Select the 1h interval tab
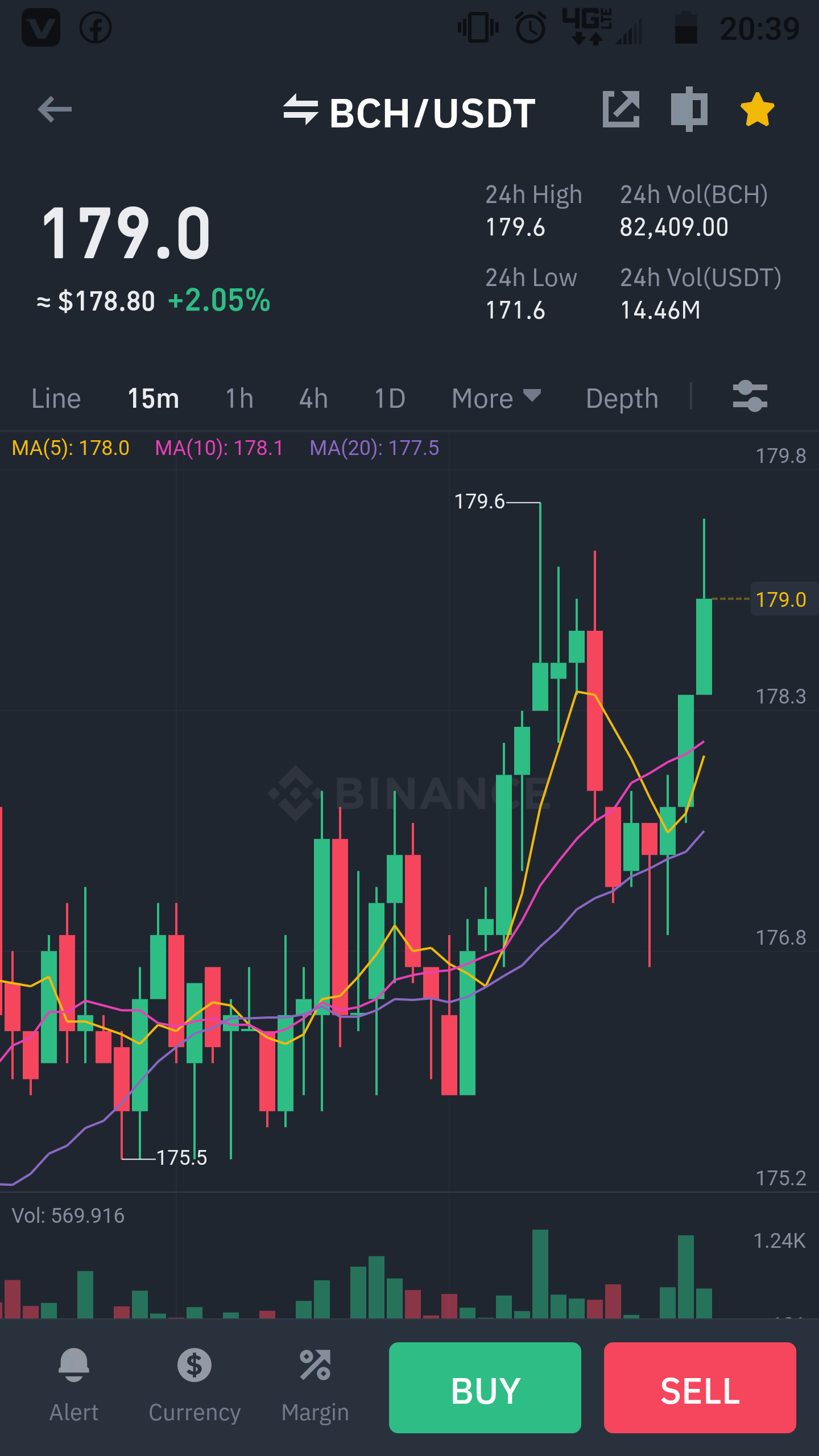Image resolution: width=819 pixels, height=1456 pixels. click(239, 398)
